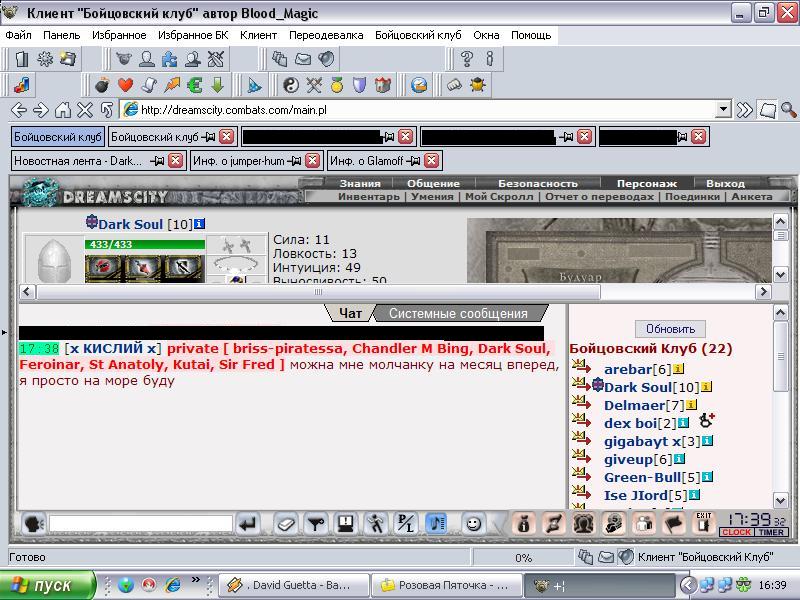Click the fist icon in toolbar
The width and height of the screenshot is (800, 600).
click(x=454, y=85)
